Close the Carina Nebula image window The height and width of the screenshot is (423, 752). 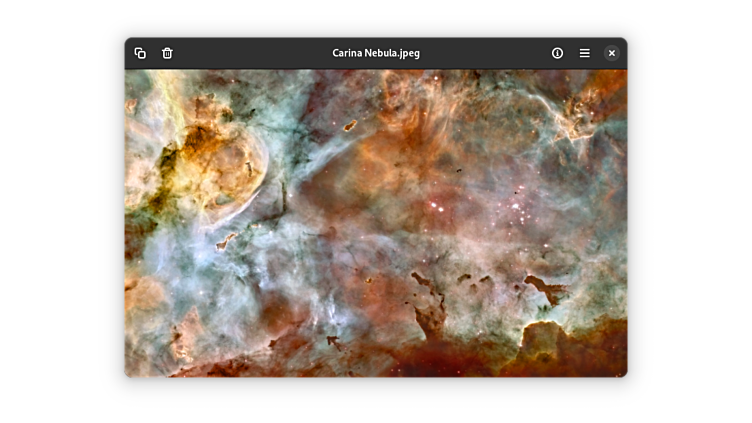[x=611, y=53]
